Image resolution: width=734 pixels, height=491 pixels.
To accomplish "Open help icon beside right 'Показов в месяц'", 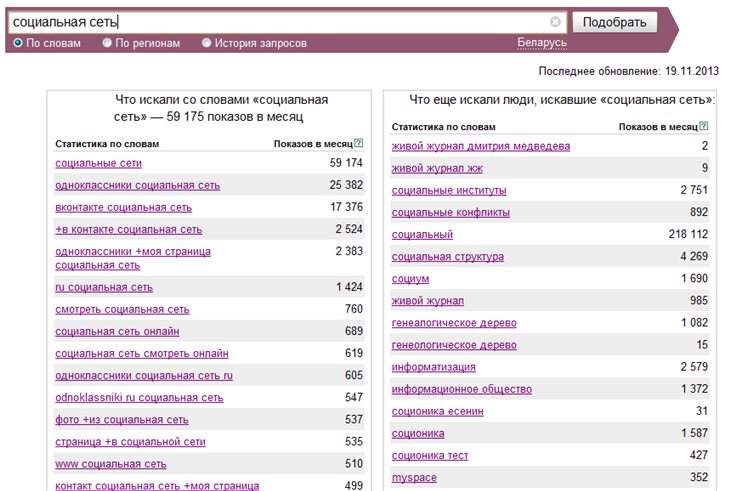I will click(x=704, y=126).
